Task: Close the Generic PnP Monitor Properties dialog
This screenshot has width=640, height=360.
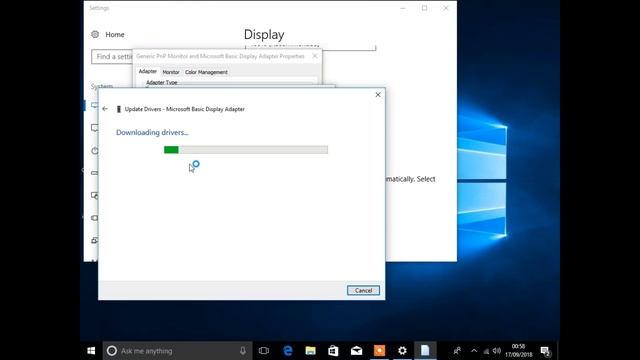Action: 315,56
